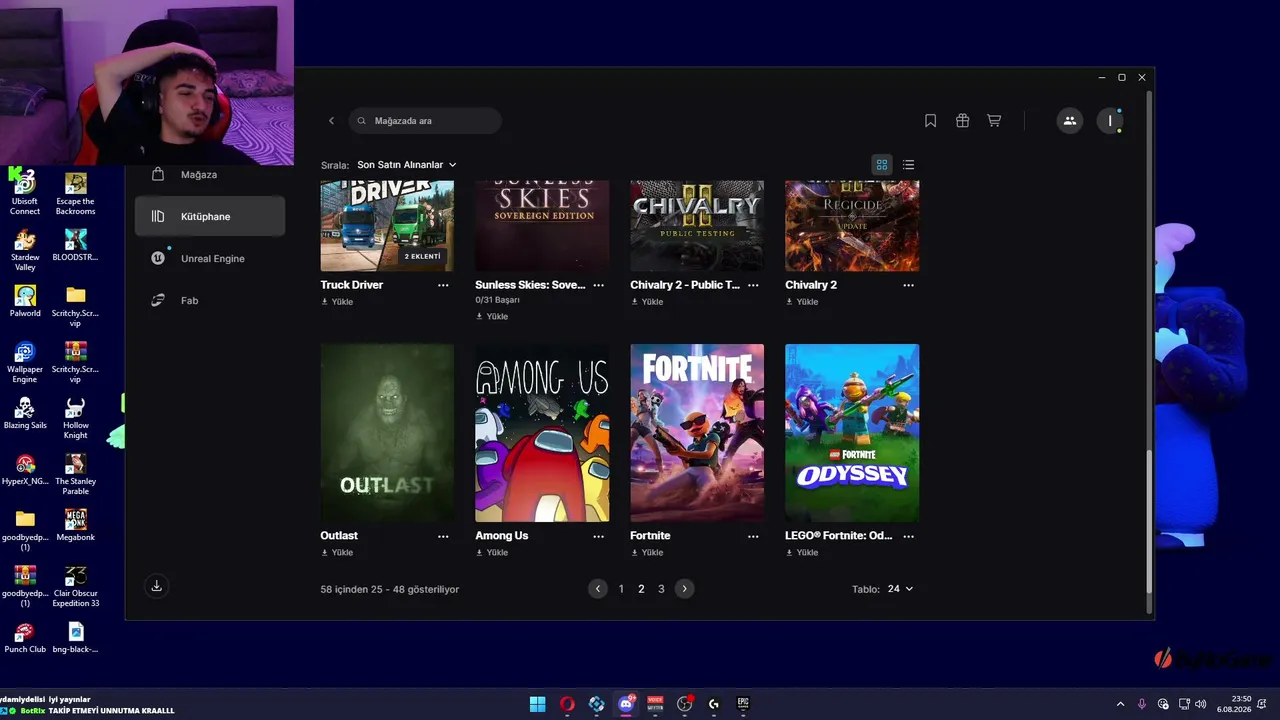This screenshot has height=720, width=1280.
Task: Select the Hollow Knight desktop shortcut
Action: [76, 418]
